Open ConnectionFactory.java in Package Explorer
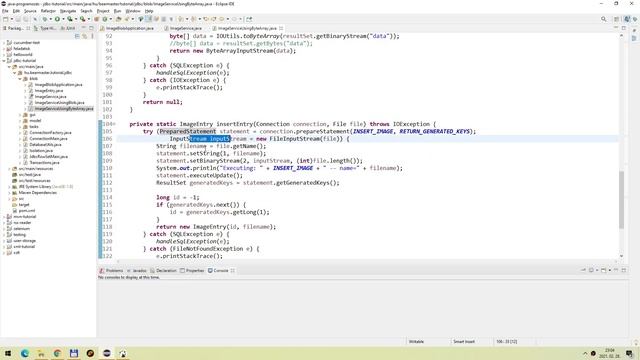The width and height of the screenshot is (640, 360). (50, 133)
